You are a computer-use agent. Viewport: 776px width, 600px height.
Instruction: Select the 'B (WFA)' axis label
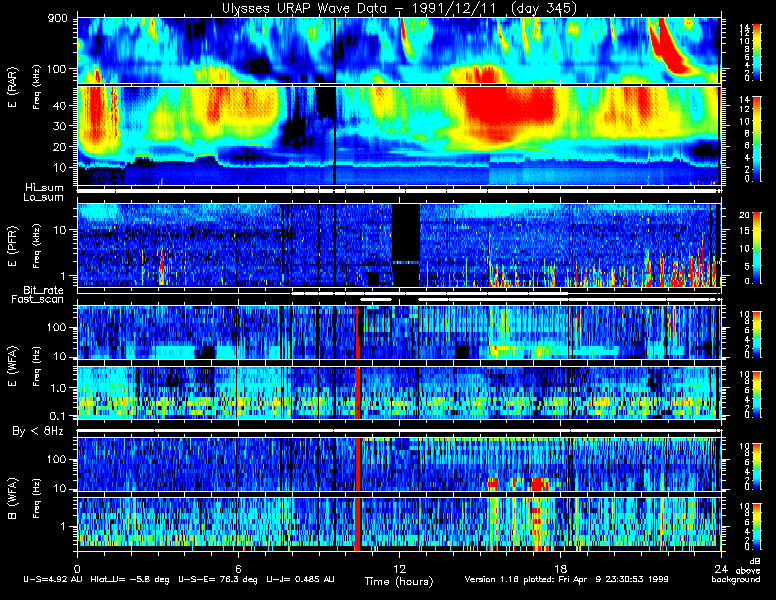pos(12,498)
